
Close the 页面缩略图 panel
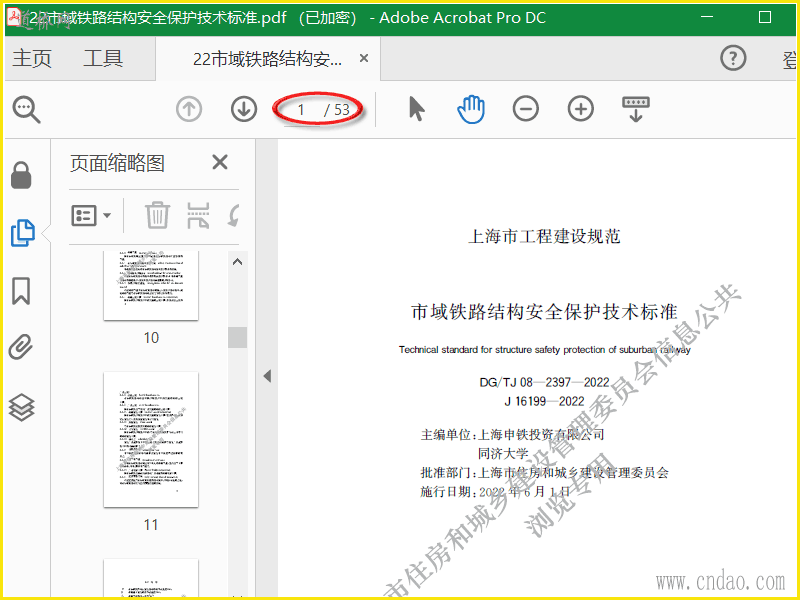[220, 163]
